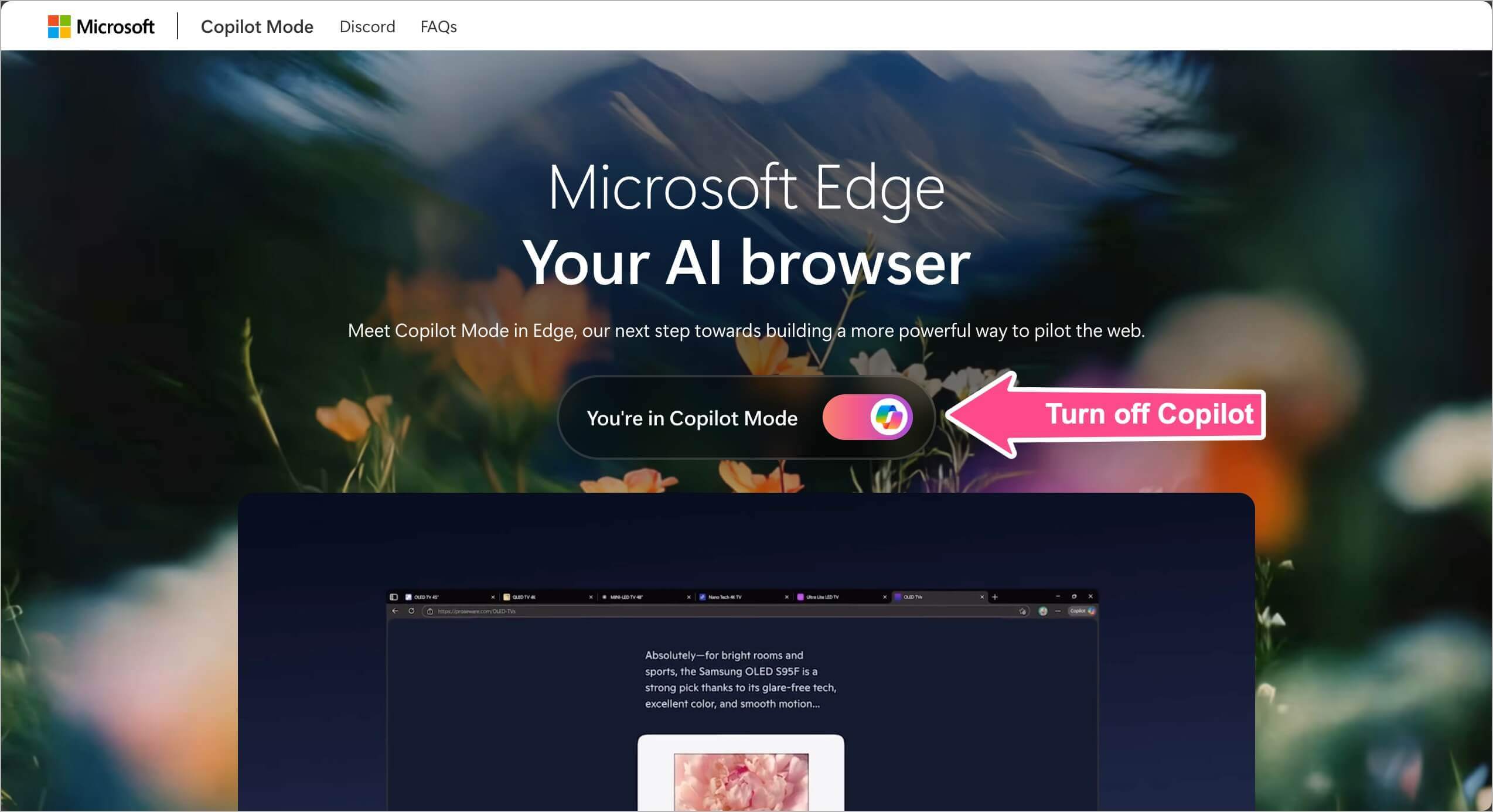Open the three-dot settings menu in demo browser

tap(1058, 611)
